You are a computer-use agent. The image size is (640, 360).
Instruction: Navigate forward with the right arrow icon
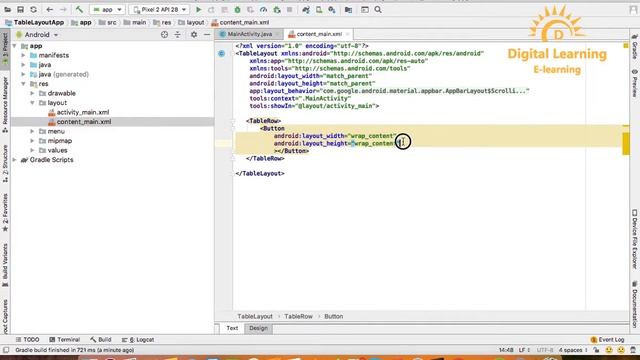point(63,9)
